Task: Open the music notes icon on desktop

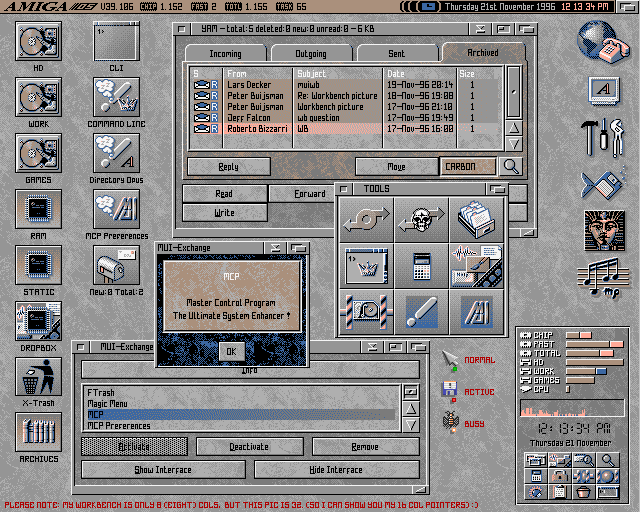Action: (x=606, y=277)
